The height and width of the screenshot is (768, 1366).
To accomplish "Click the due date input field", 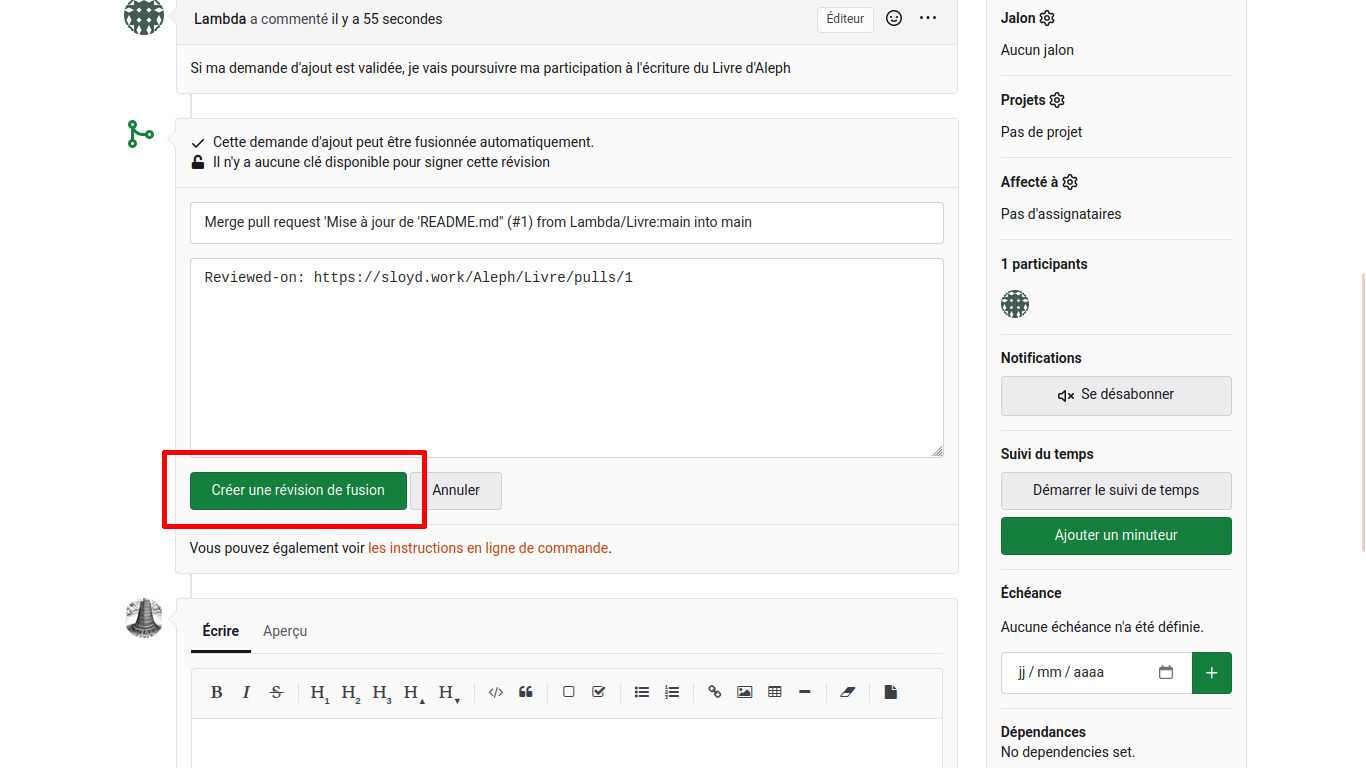I will click(1086, 673).
